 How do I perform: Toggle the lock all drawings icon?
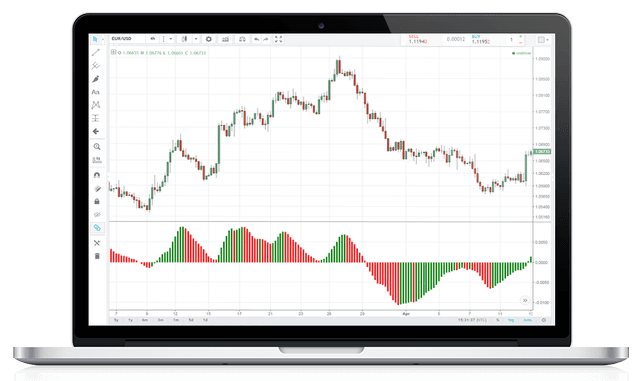pos(97,201)
